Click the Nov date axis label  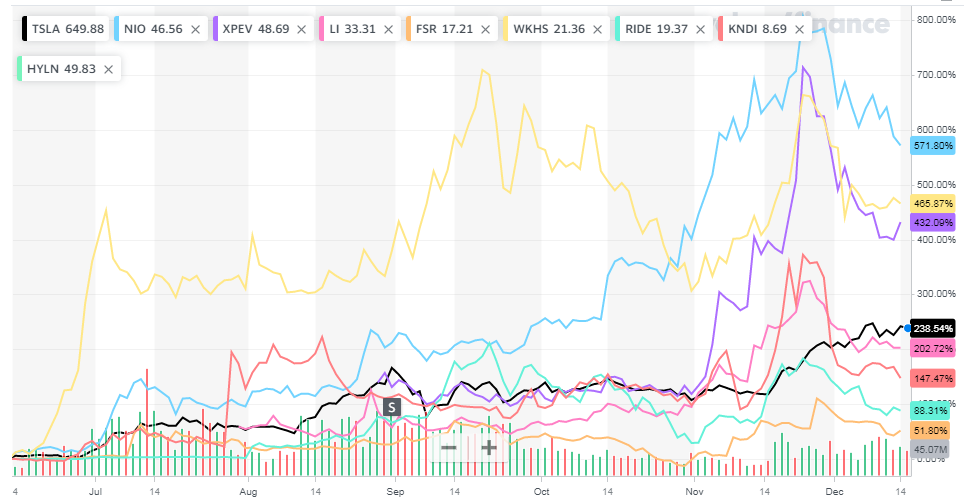coord(695,492)
